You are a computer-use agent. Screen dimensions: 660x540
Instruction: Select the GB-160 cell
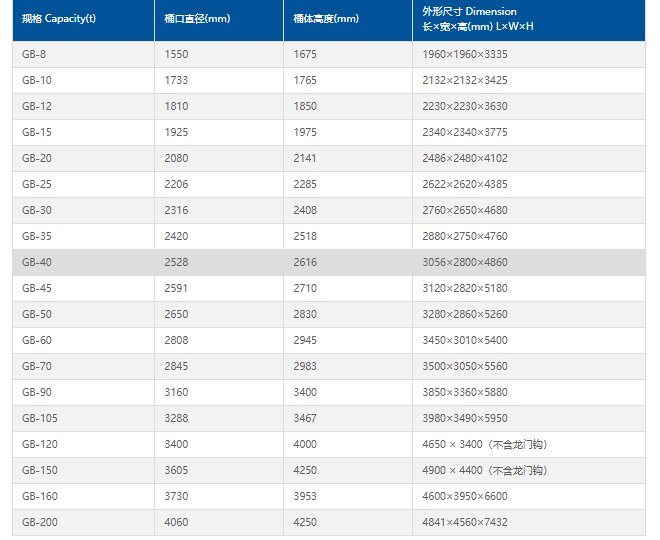[83, 497]
